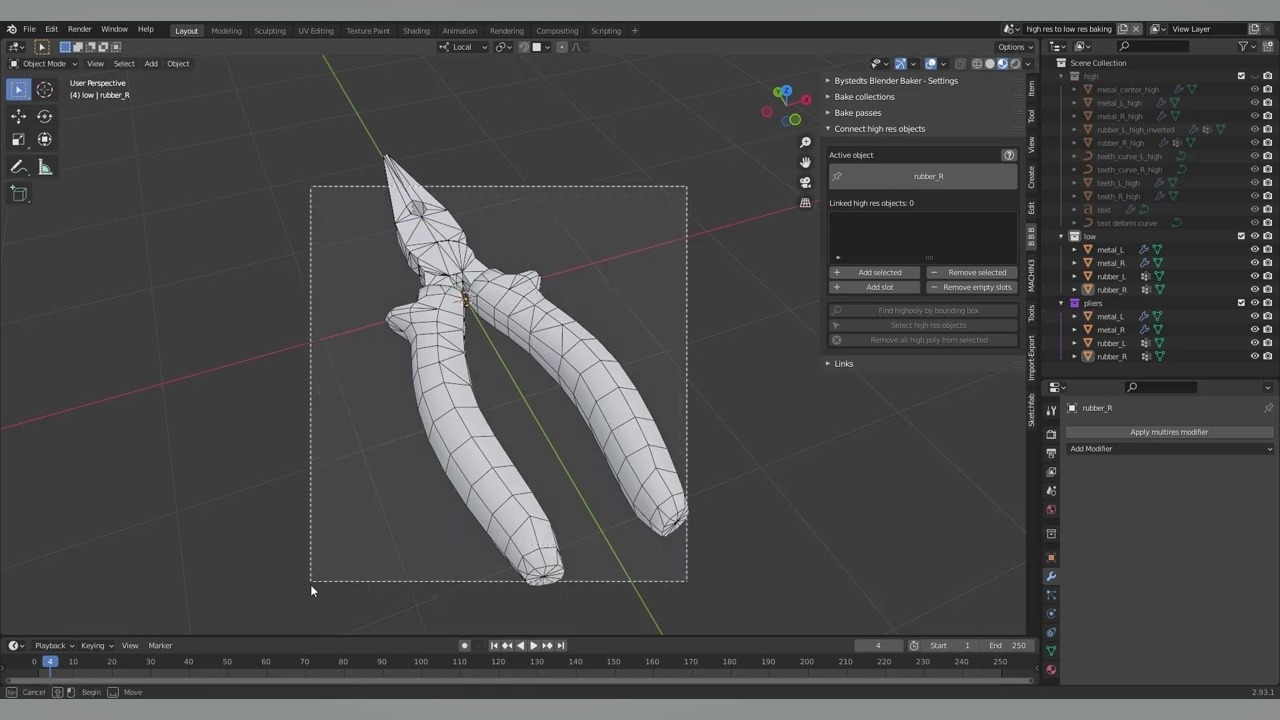Select the Move tool in the toolbar
This screenshot has width=1280, height=720.
[x=18, y=116]
